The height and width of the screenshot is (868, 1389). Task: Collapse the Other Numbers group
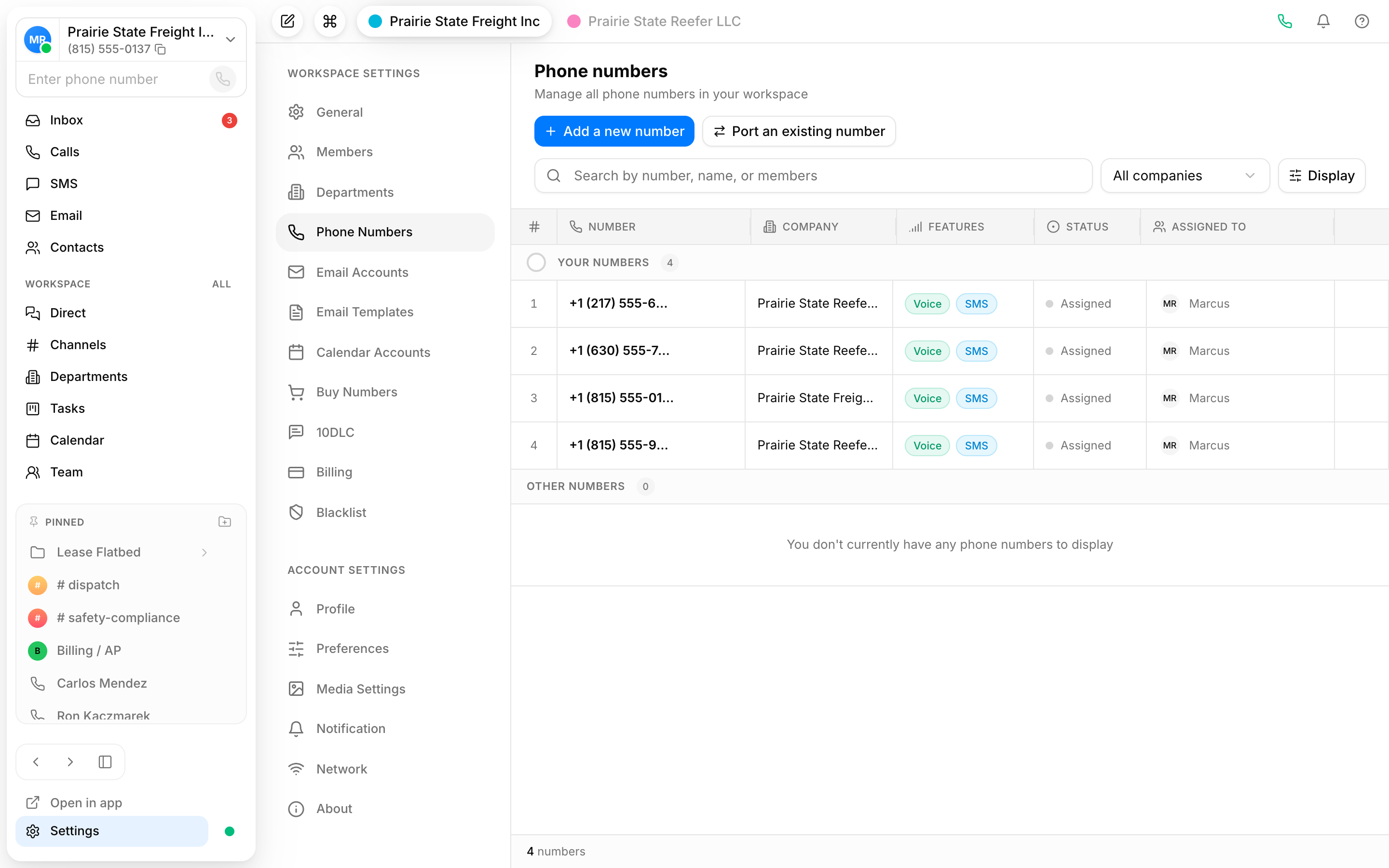(575, 486)
